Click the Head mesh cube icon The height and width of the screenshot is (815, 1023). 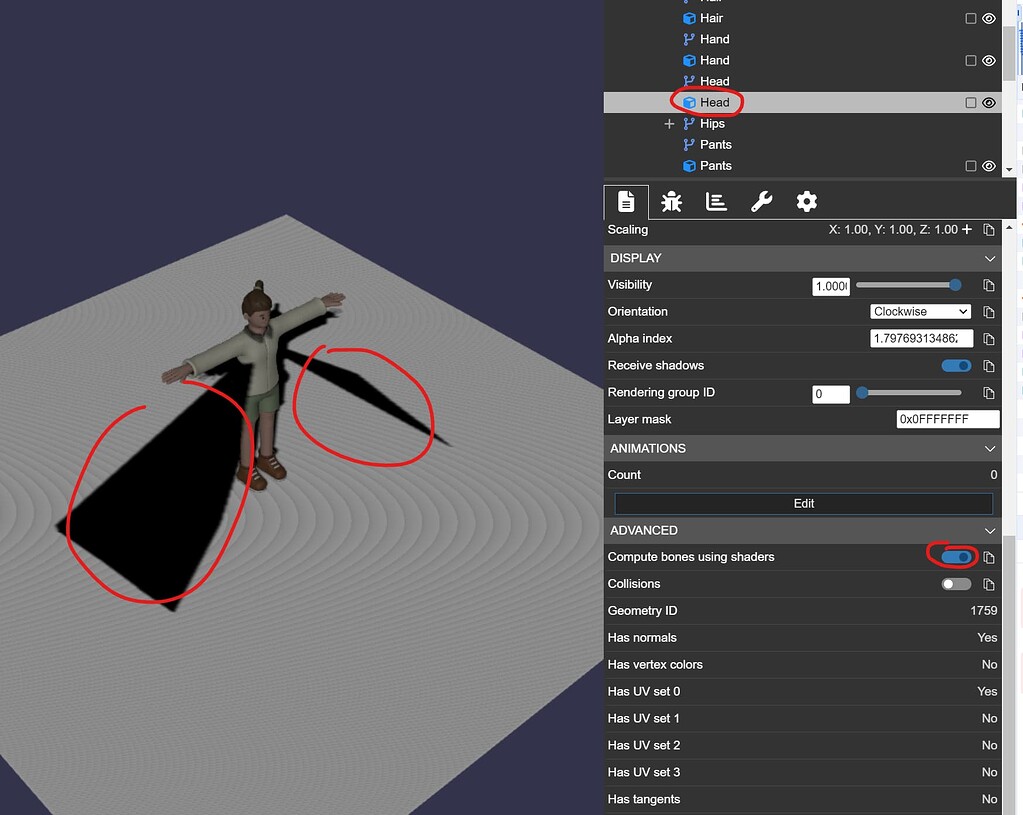[x=691, y=102]
